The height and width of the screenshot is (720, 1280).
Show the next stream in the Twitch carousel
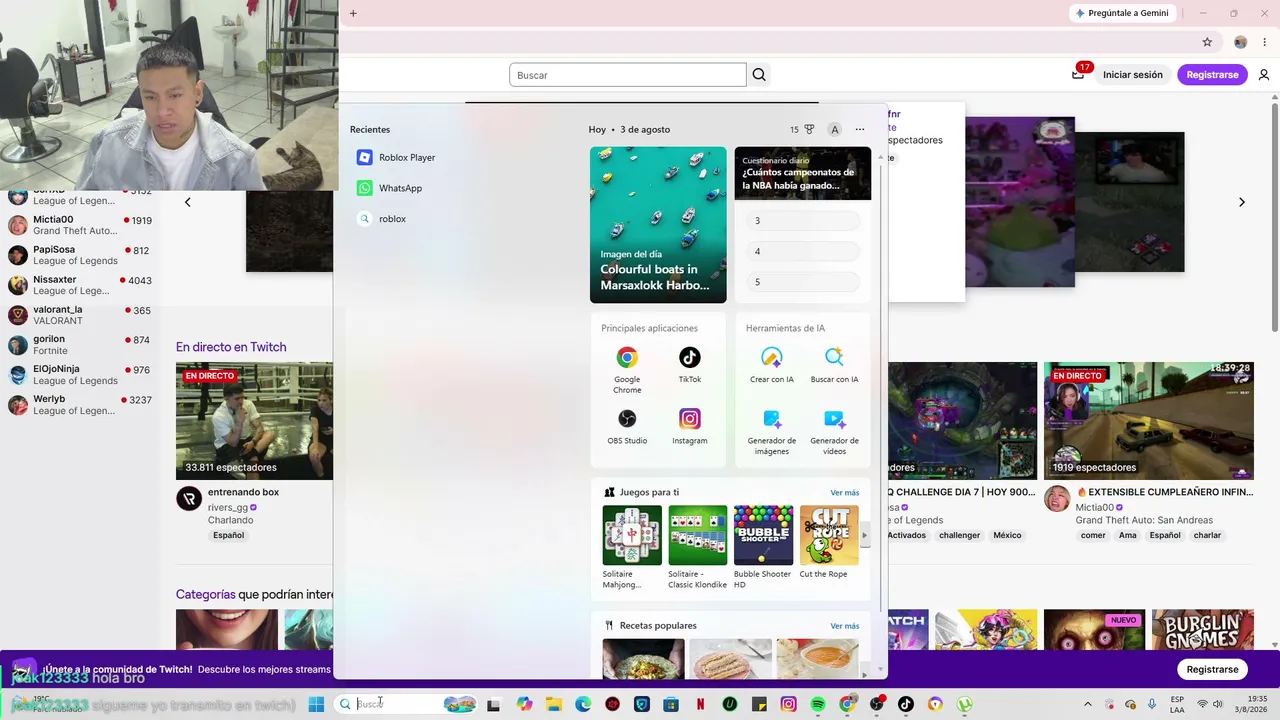pos(1242,202)
